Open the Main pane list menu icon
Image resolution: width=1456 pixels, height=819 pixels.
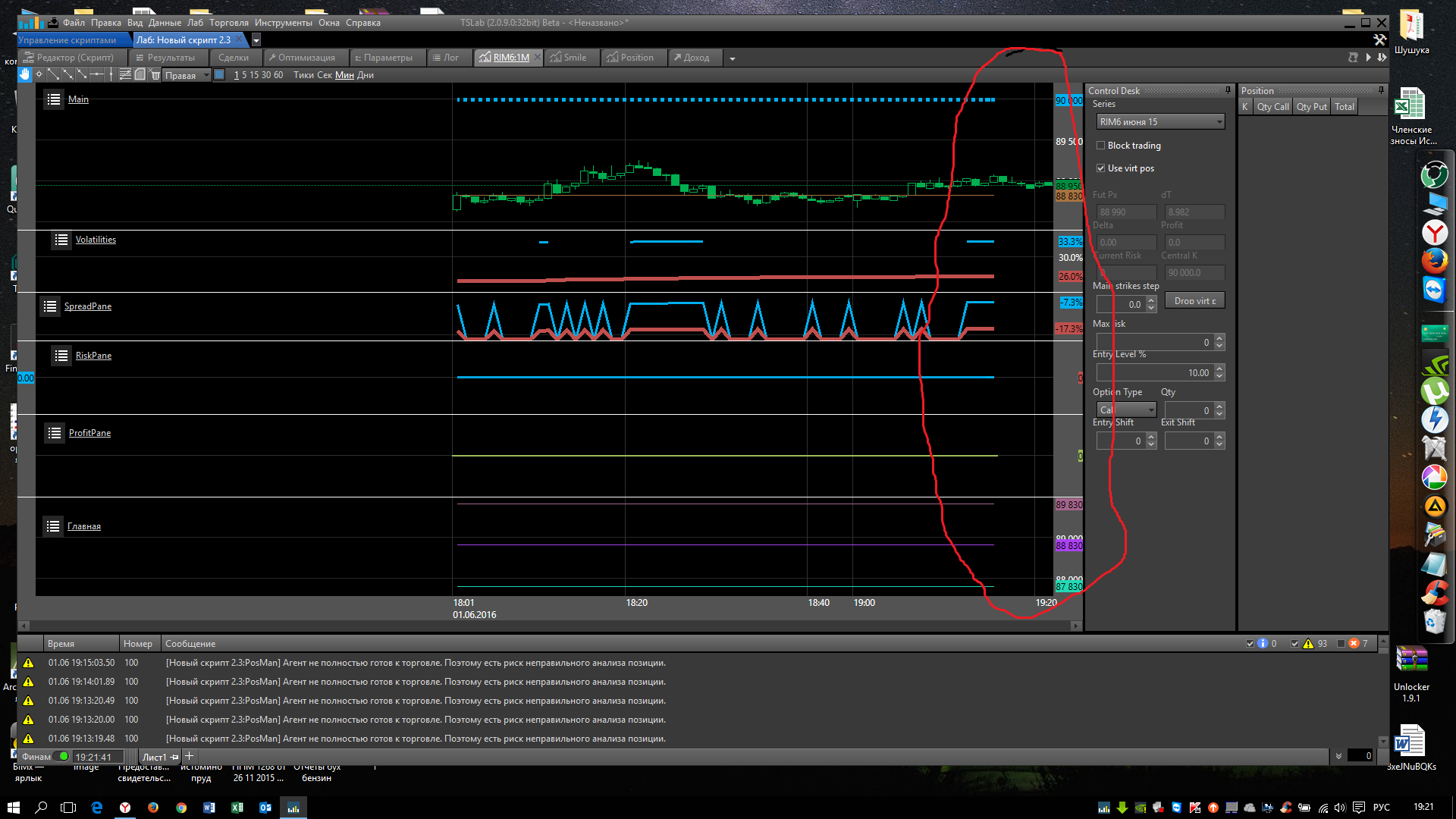pyautogui.click(x=53, y=99)
